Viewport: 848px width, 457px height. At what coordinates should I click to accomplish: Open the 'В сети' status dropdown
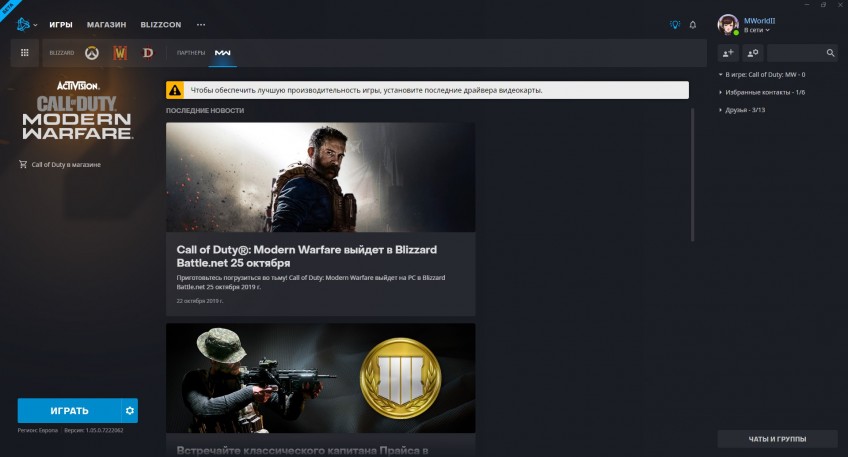756,30
